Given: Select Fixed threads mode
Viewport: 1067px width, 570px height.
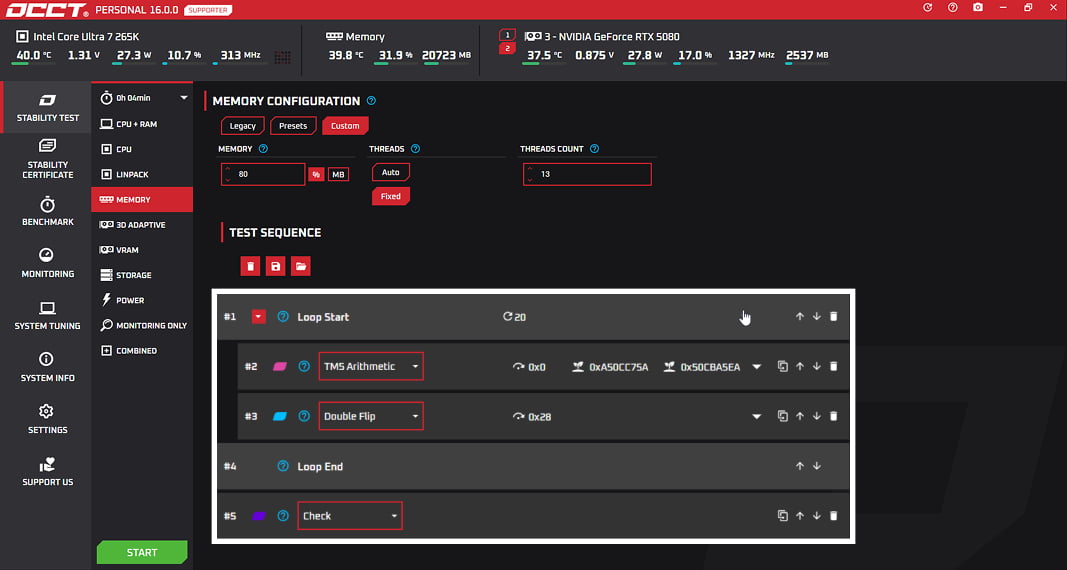Looking at the screenshot, I should [390, 196].
